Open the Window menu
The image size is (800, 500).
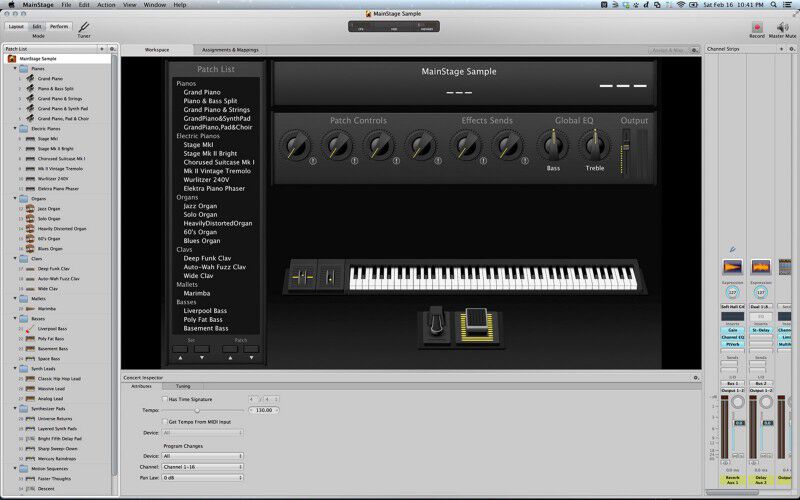click(x=155, y=5)
